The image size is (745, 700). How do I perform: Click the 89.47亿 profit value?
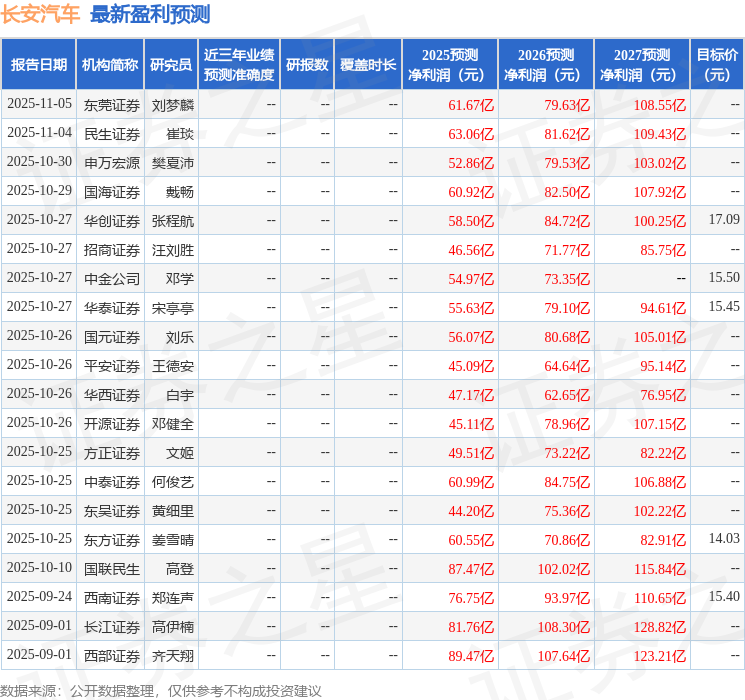[471, 656]
